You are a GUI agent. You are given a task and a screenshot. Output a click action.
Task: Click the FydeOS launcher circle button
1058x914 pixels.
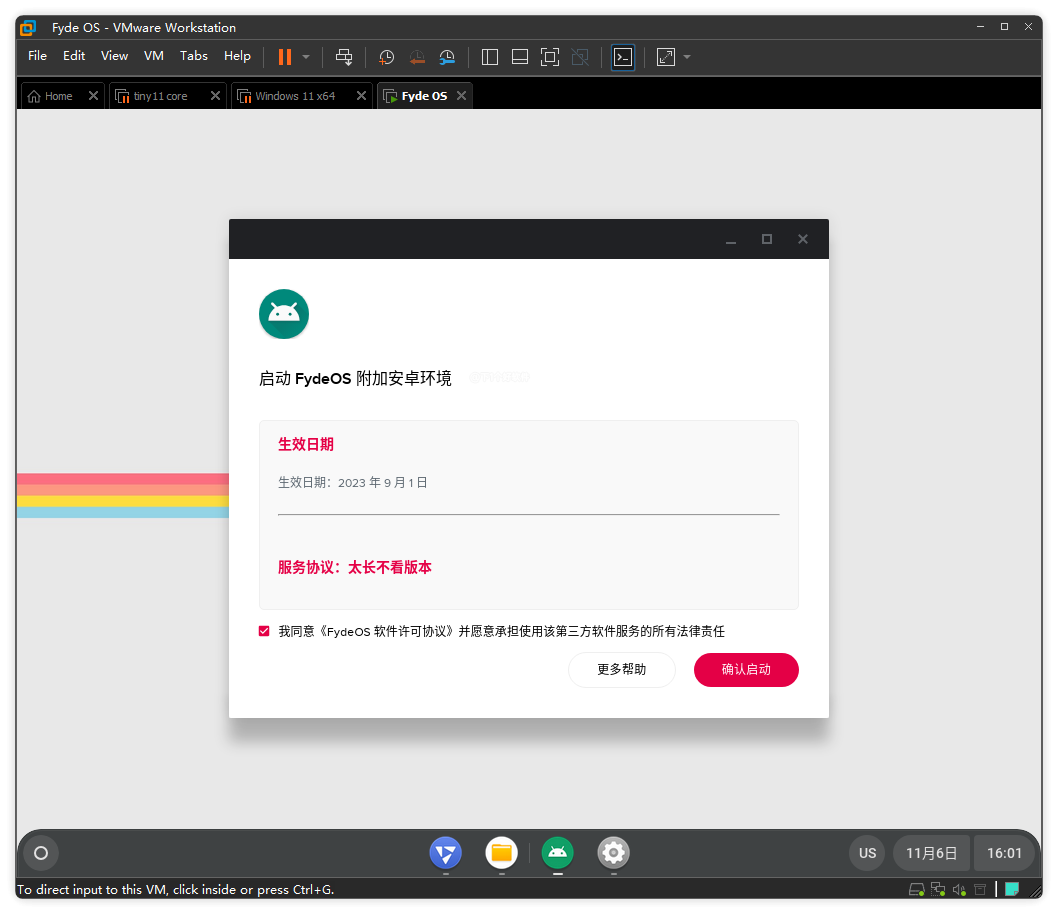(x=41, y=853)
